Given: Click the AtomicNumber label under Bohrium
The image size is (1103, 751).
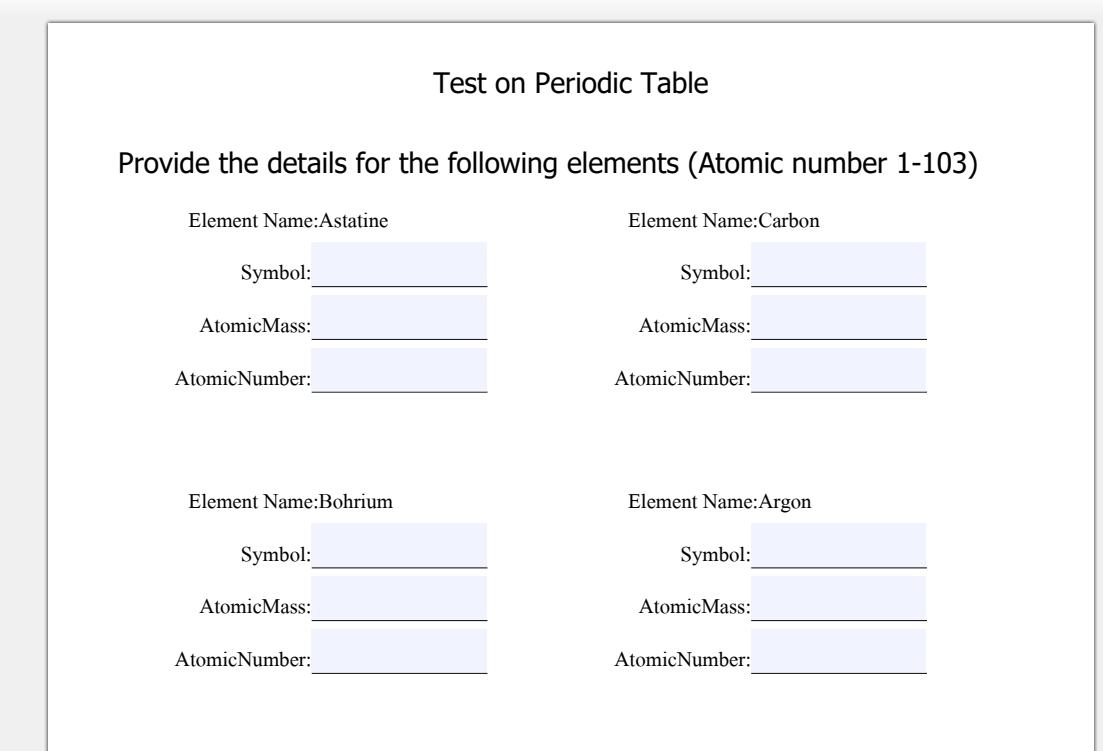Looking at the screenshot, I should click(x=243, y=660).
